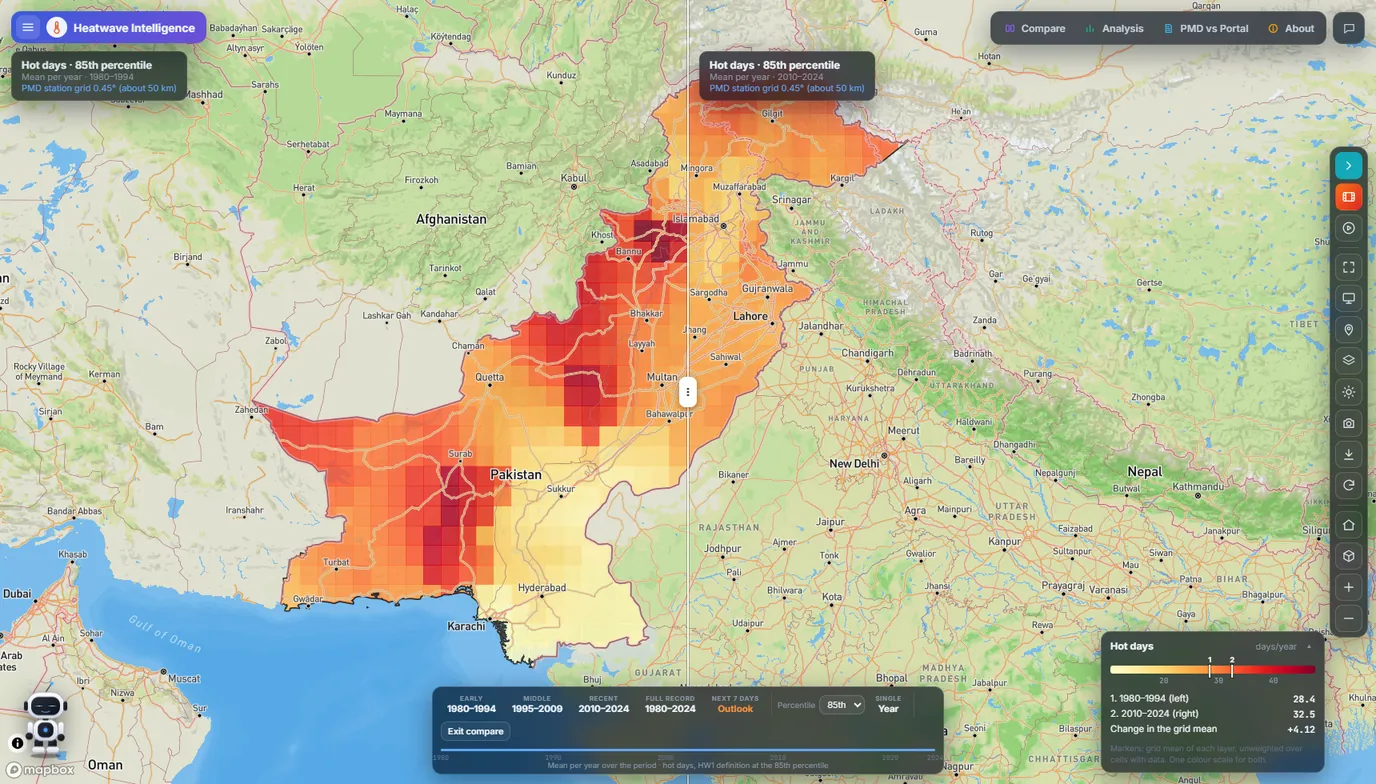Select Next 7 Days Outlook
The image size is (1376, 784).
click(735, 704)
